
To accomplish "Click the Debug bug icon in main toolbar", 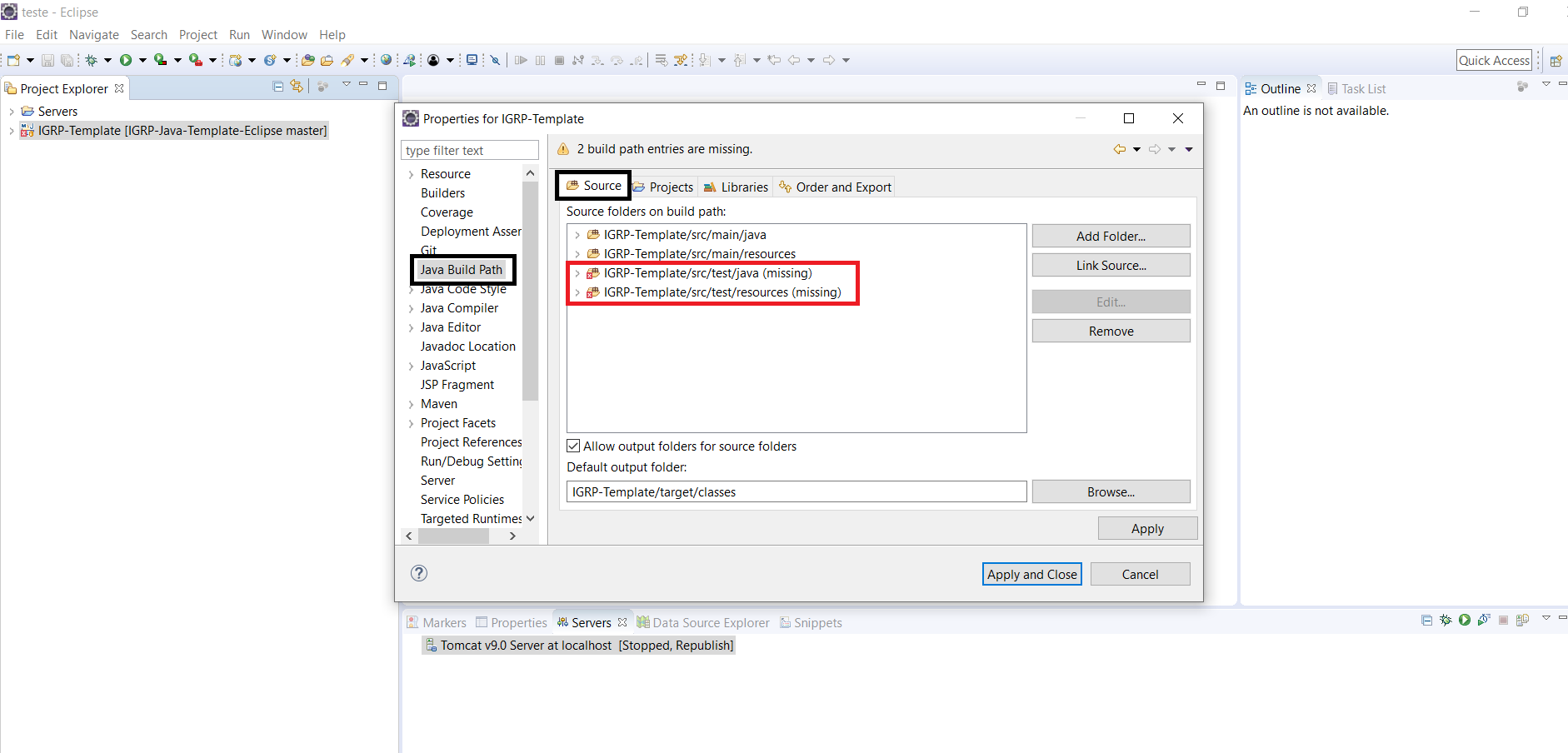I will pos(91,60).
